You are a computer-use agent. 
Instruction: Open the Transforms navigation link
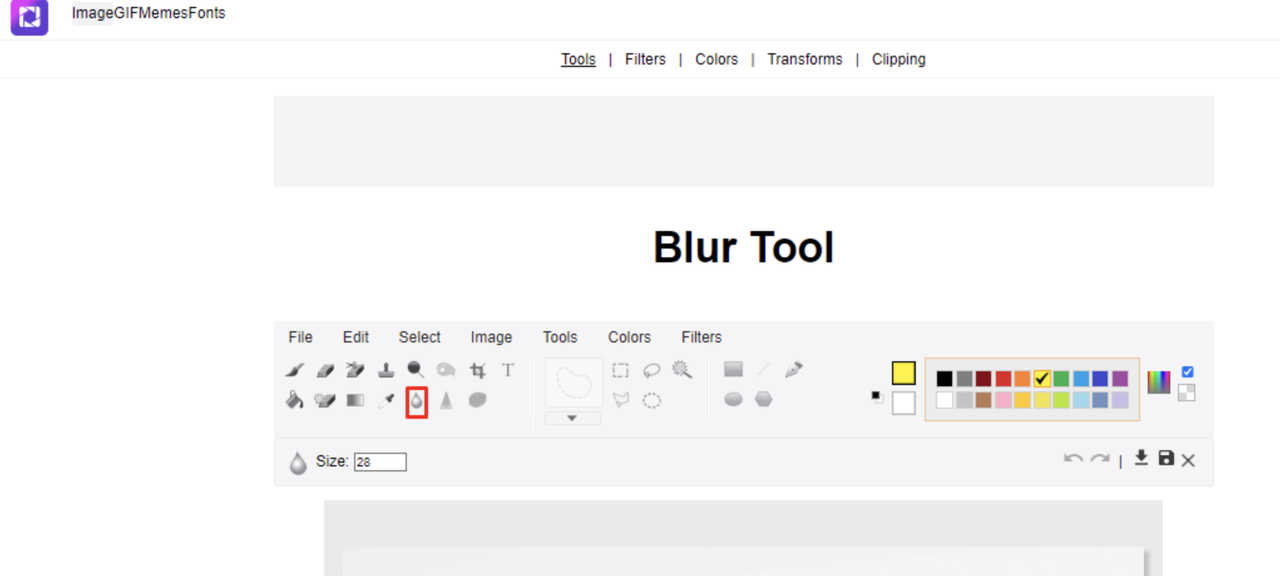coord(805,59)
